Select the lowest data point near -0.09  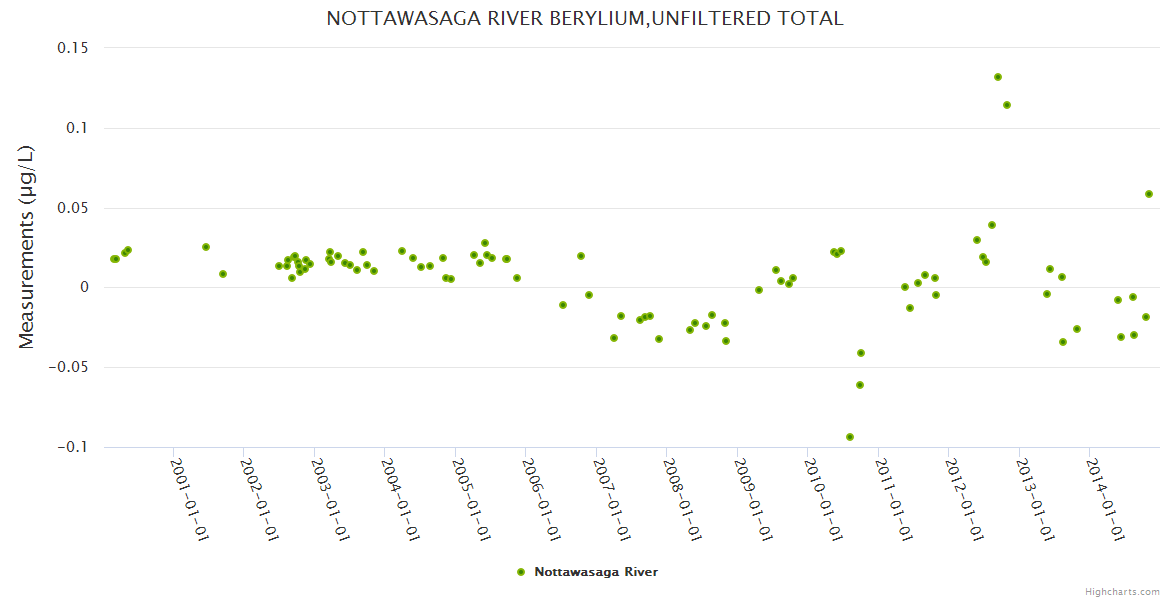click(850, 437)
